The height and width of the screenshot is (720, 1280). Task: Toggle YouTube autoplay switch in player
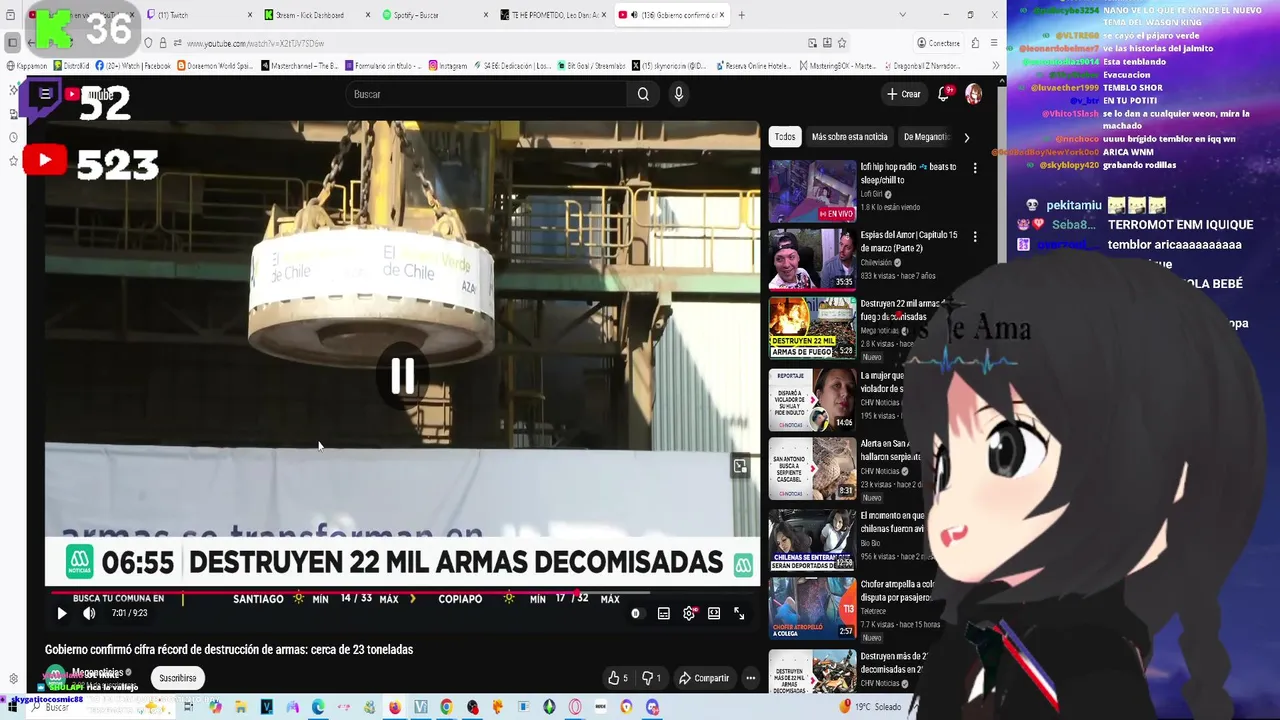(x=636, y=613)
